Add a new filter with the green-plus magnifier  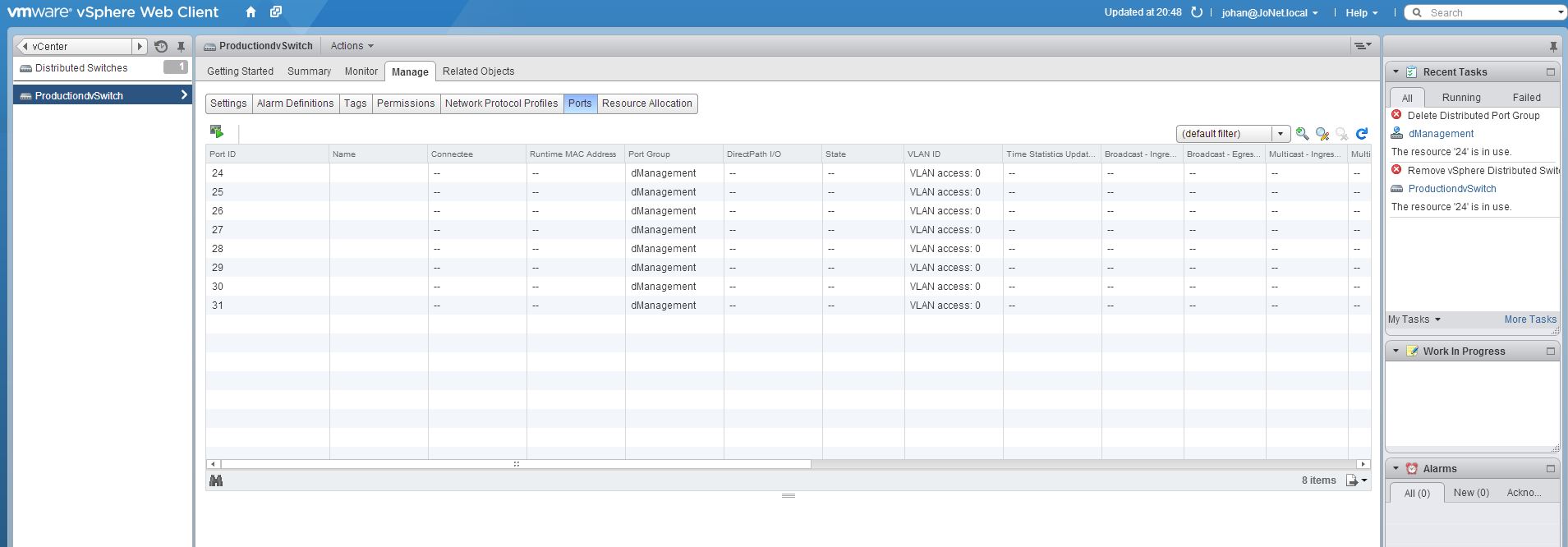tap(1302, 133)
